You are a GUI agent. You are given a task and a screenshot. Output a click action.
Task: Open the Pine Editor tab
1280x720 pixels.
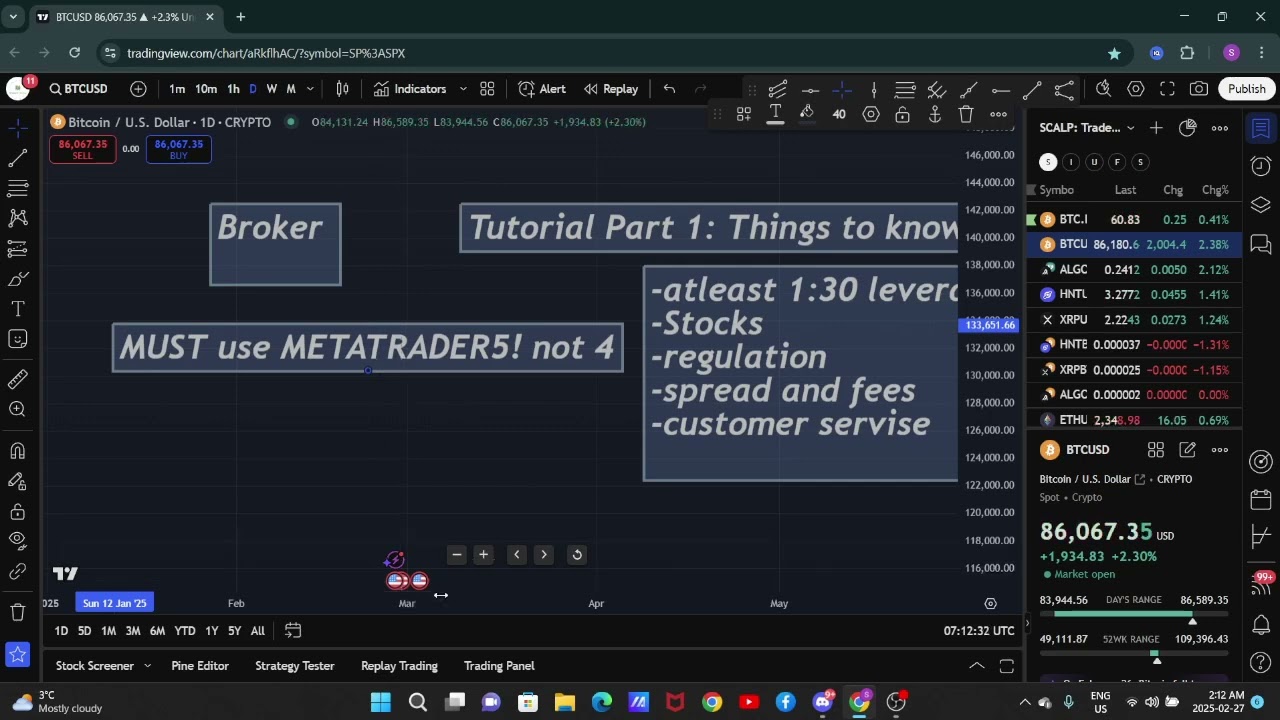click(x=200, y=666)
